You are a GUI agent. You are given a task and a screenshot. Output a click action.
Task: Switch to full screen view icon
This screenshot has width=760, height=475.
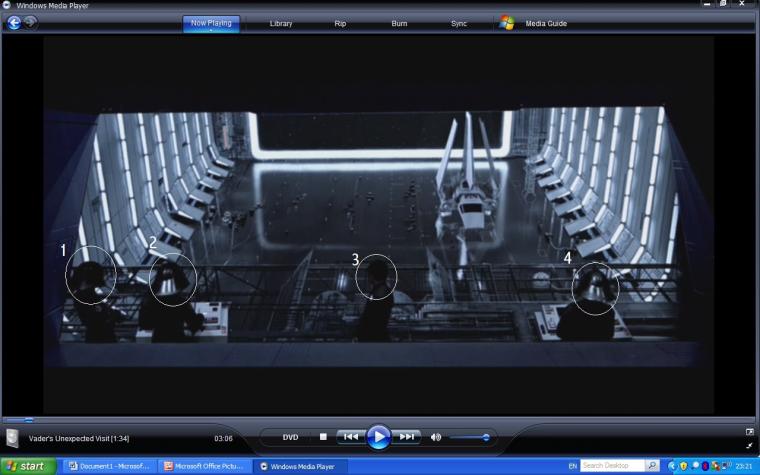pyautogui.click(x=750, y=431)
